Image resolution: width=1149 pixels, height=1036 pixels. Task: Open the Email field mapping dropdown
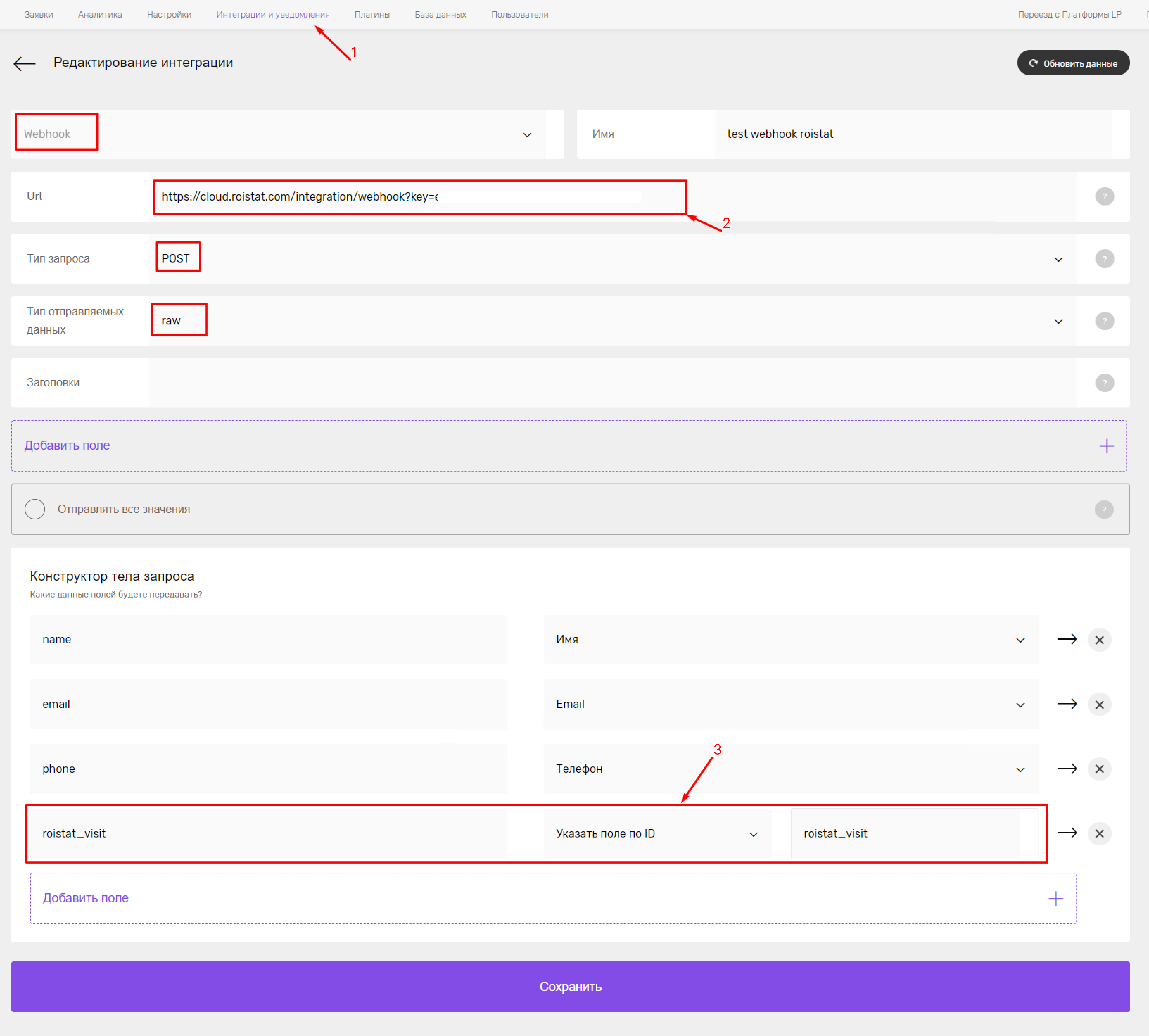coord(791,704)
